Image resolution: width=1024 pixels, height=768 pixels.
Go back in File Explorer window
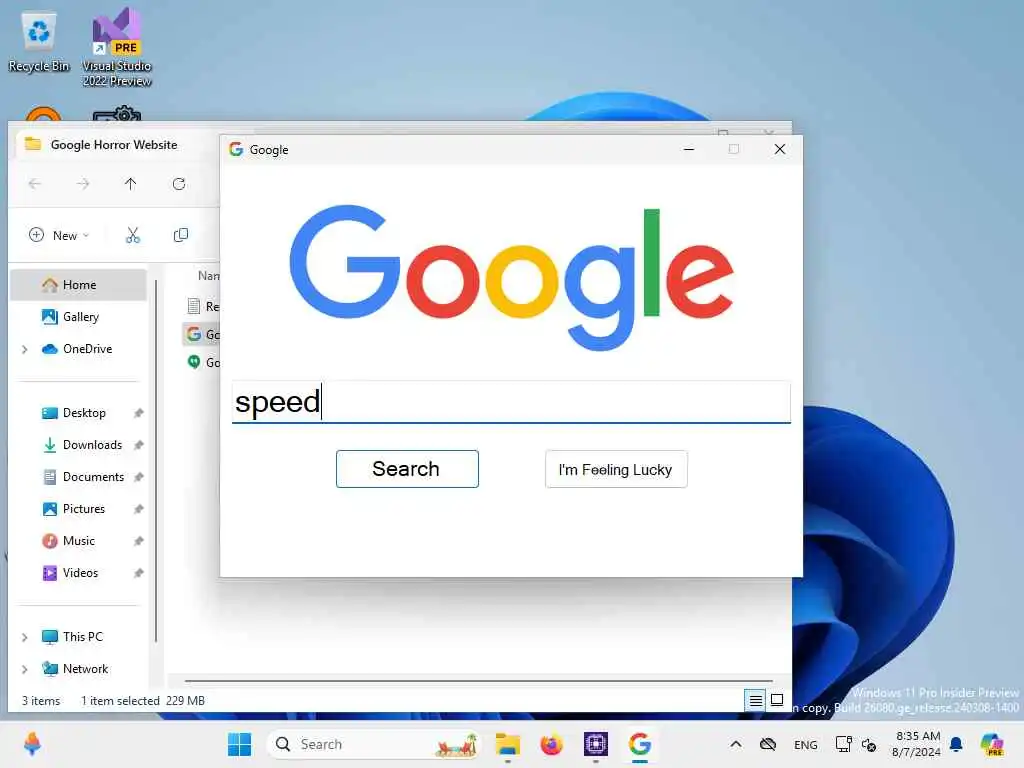click(x=35, y=184)
